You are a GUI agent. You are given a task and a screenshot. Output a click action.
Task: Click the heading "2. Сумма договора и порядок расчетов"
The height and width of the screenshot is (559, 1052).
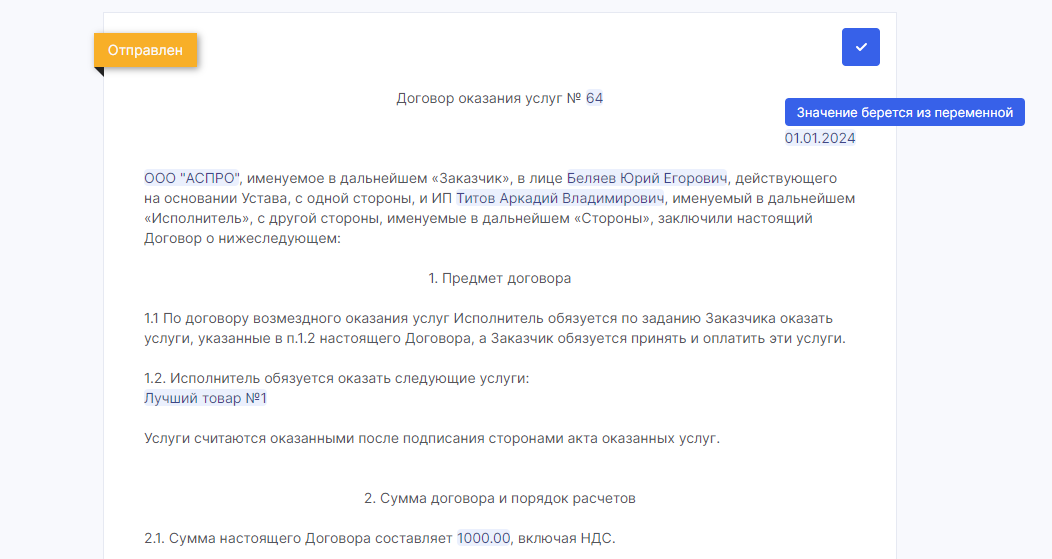[500, 499]
